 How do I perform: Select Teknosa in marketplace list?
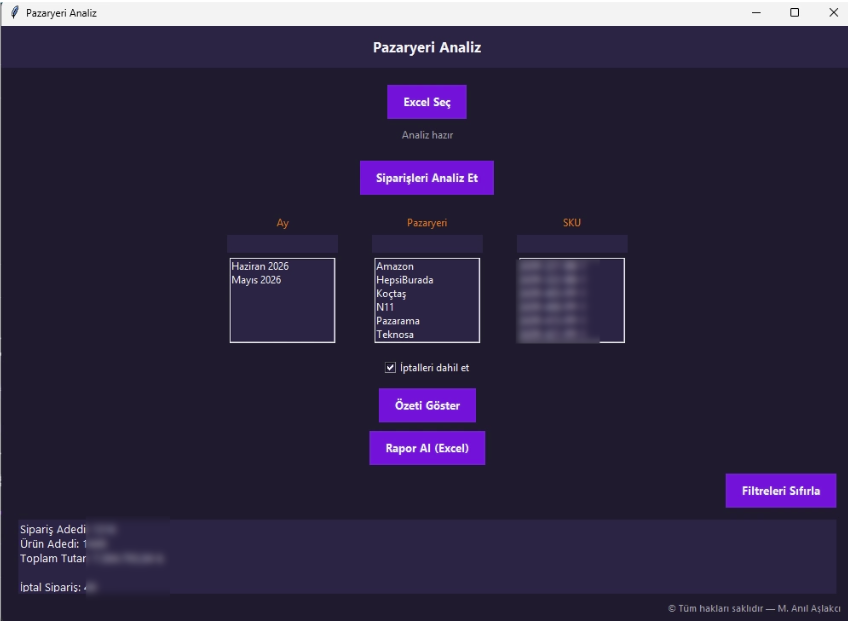(x=427, y=334)
